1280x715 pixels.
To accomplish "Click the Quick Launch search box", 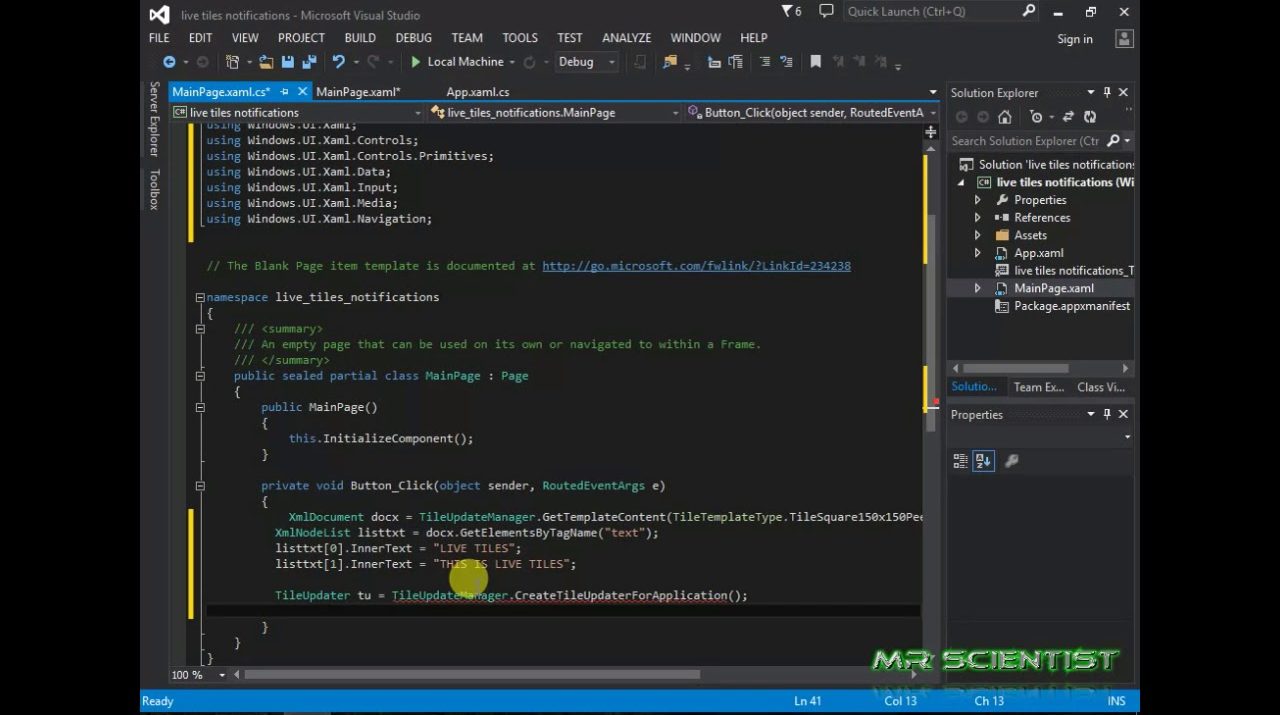I will click(930, 12).
